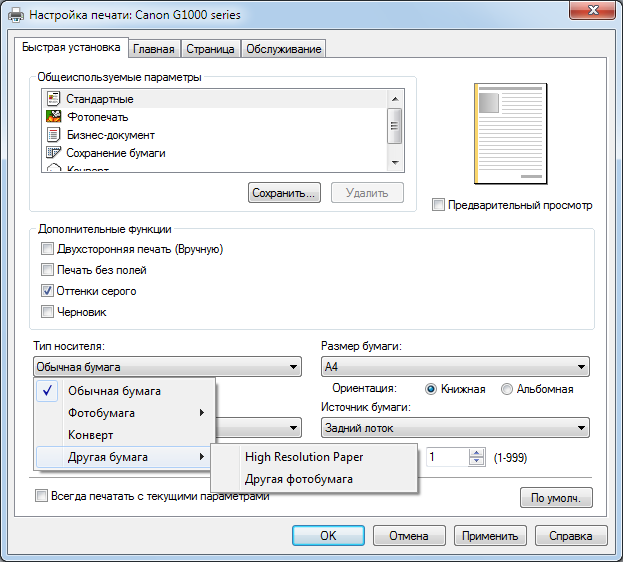Click scroll up arrow in presets list
This screenshot has width=623, height=562.
coord(395,99)
